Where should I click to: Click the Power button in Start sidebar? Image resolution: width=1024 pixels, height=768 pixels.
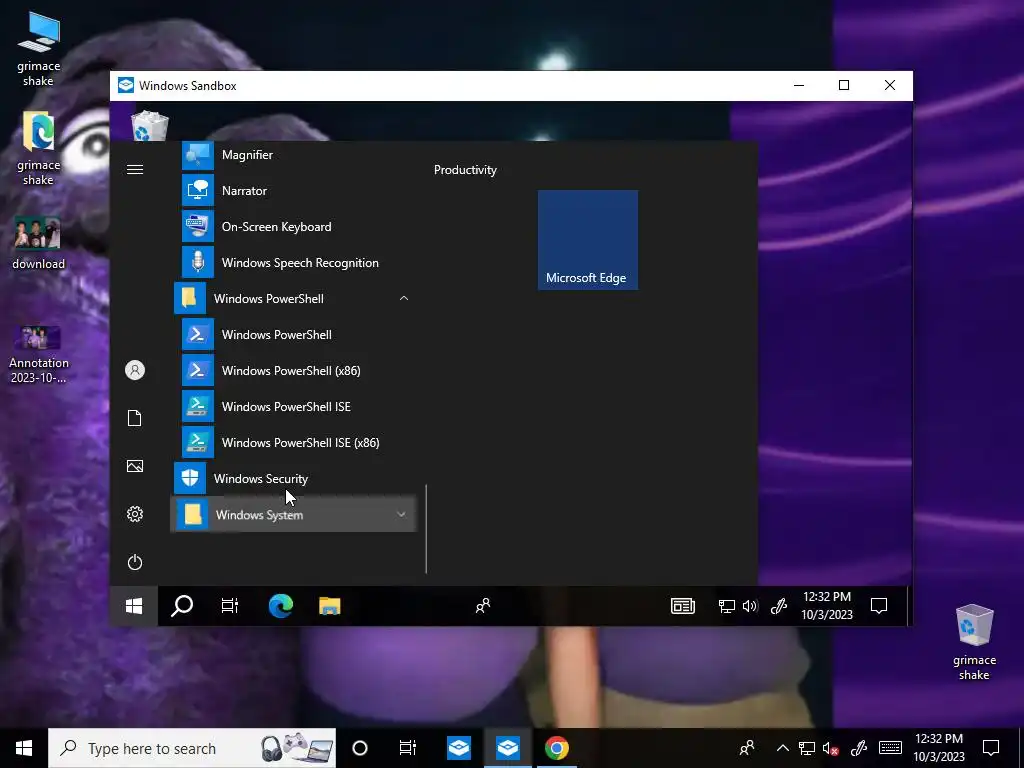(x=135, y=562)
